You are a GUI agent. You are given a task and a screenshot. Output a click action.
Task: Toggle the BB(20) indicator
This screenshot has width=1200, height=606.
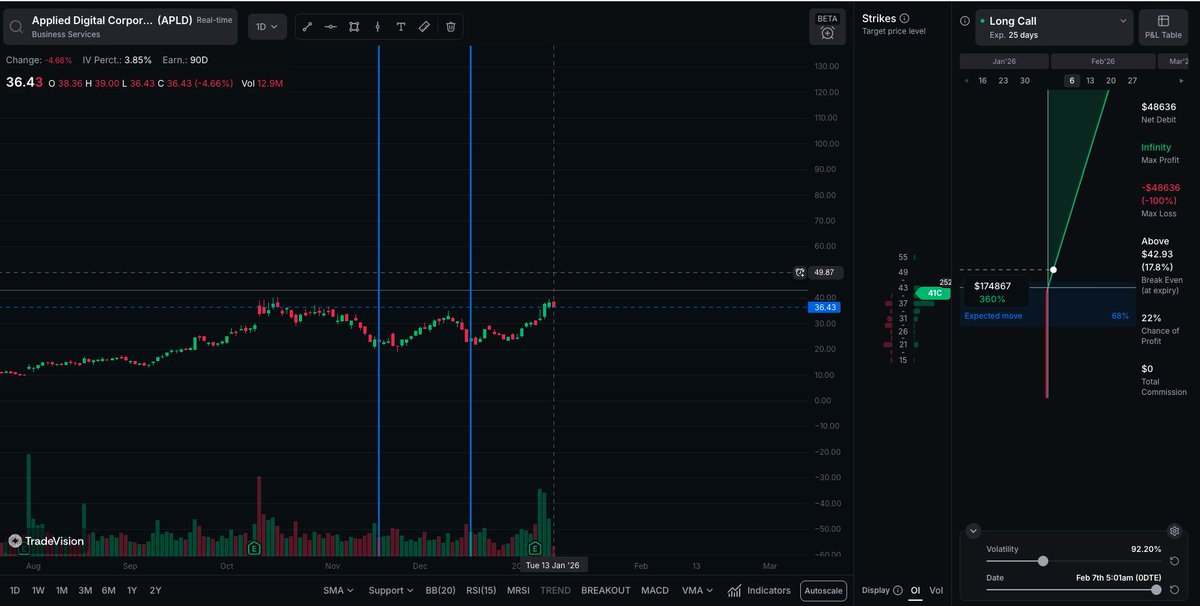pyautogui.click(x=440, y=590)
